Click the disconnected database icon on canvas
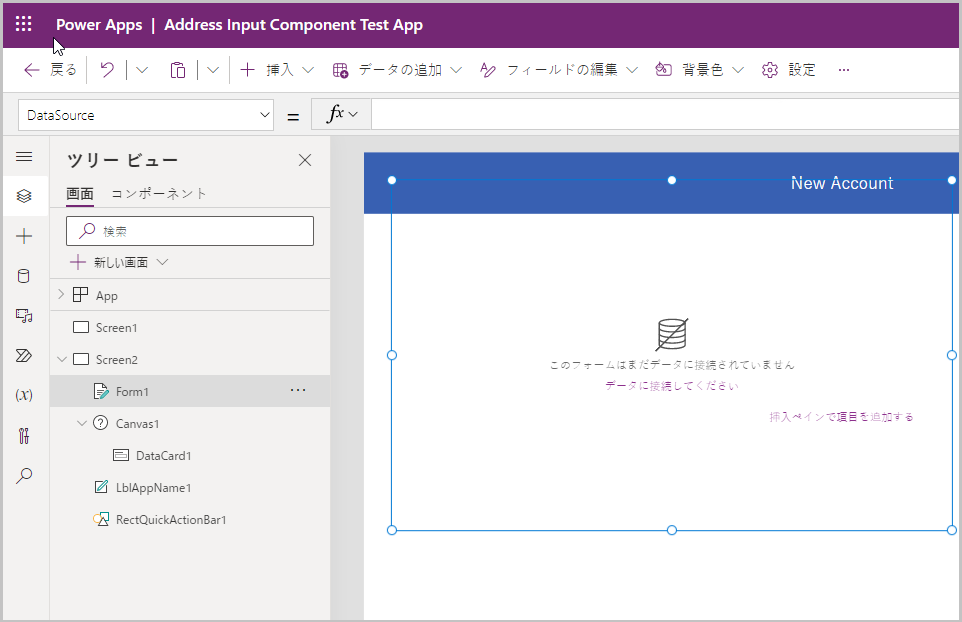Image resolution: width=962 pixels, height=622 pixels. point(672,334)
